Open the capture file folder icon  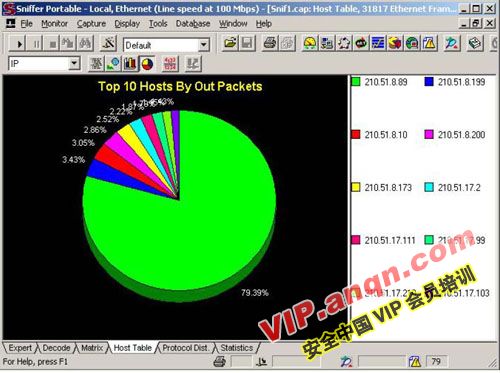coord(230,43)
